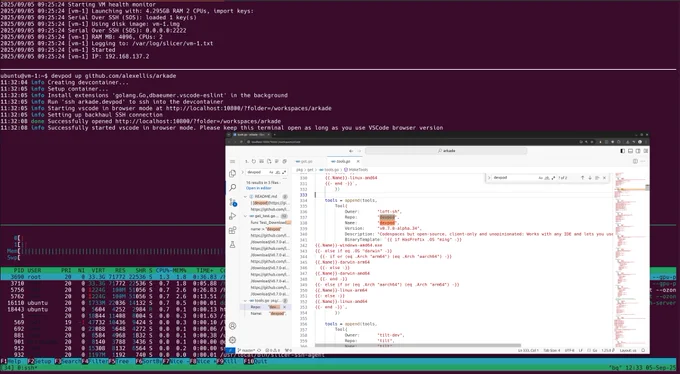Split the editor to the right

(x=635, y=161)
